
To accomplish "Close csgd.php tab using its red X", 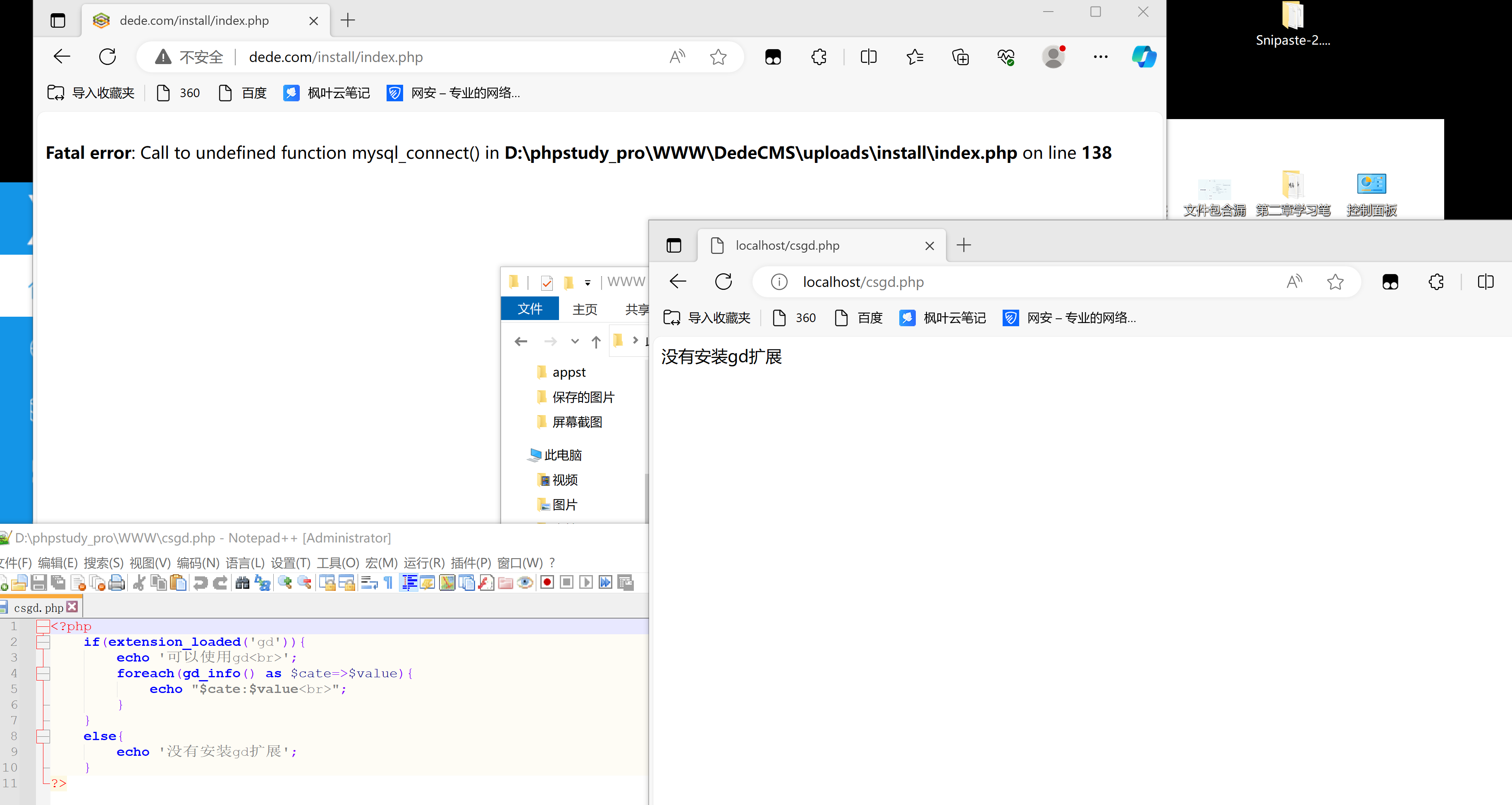I will (x=72, y=607).
